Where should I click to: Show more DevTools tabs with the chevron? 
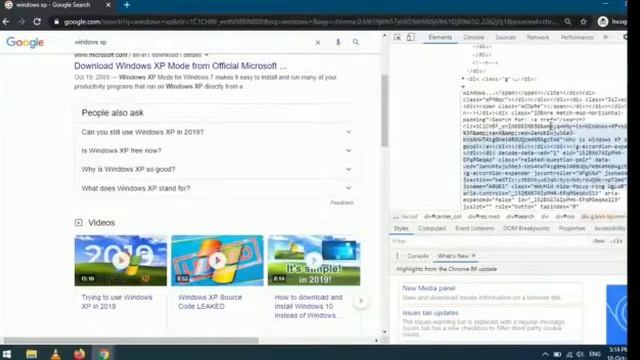click(x=606, y=37)
